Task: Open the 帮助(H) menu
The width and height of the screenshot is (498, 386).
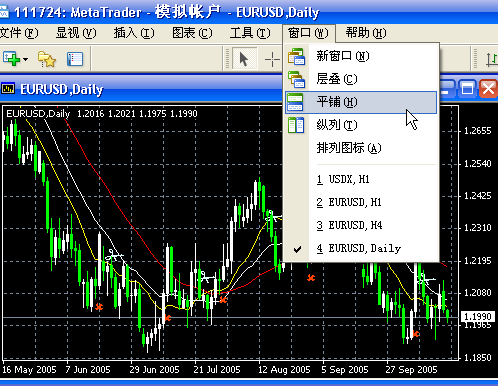Action: point(366,33)
